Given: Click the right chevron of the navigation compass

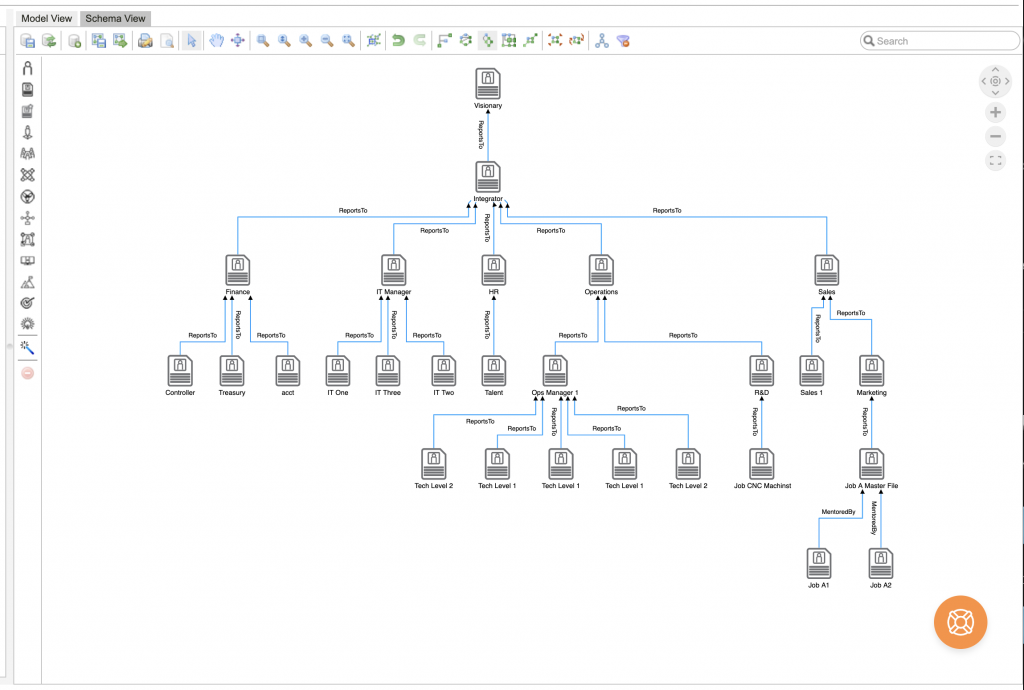Looking at the screenshot, I should [1008, 81].
